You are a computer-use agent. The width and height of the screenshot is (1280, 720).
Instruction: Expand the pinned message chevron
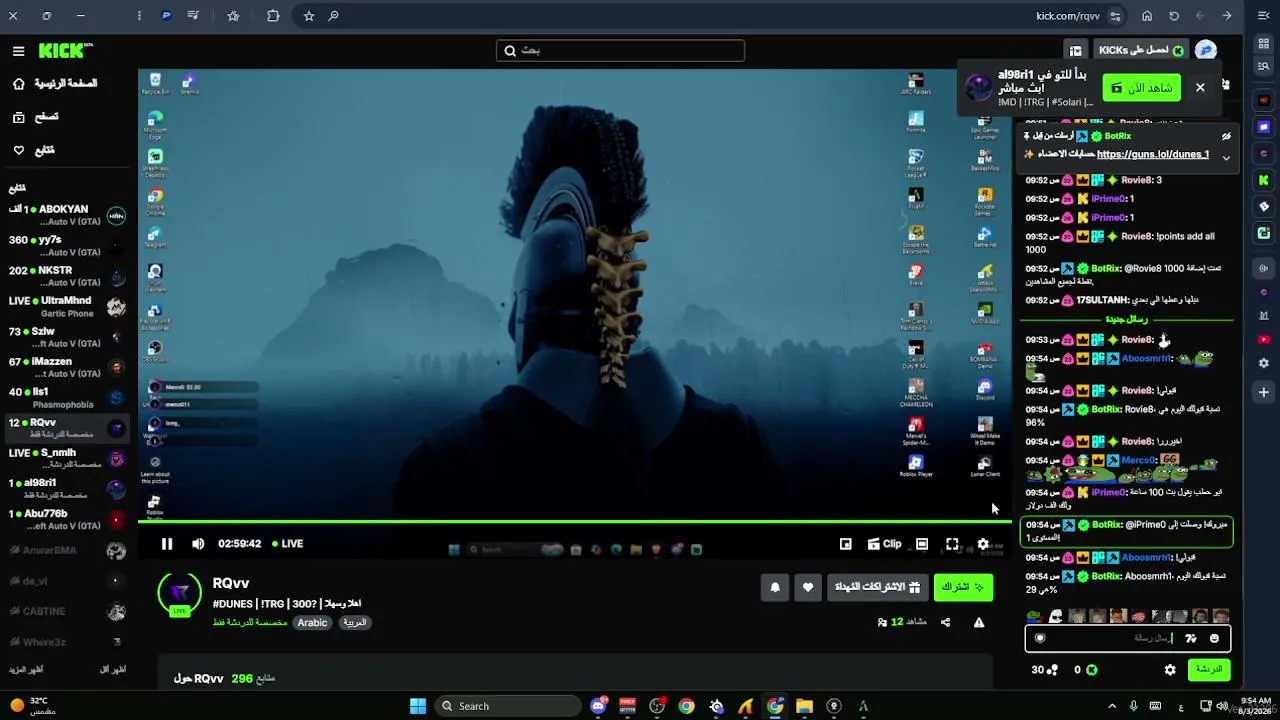[1226, 158]
